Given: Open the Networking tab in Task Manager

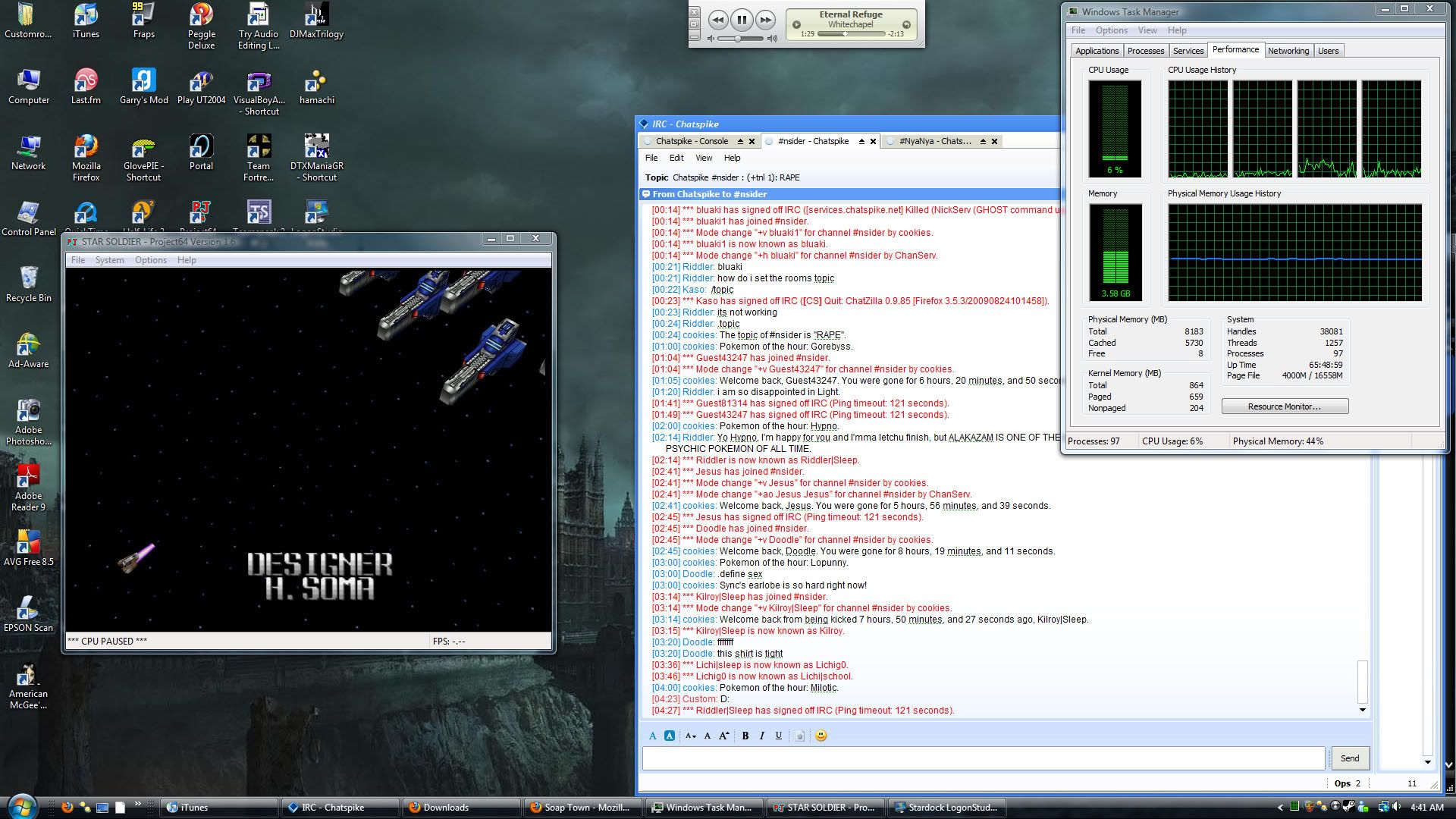Looking at the screenshot, I should [1288, 51].
